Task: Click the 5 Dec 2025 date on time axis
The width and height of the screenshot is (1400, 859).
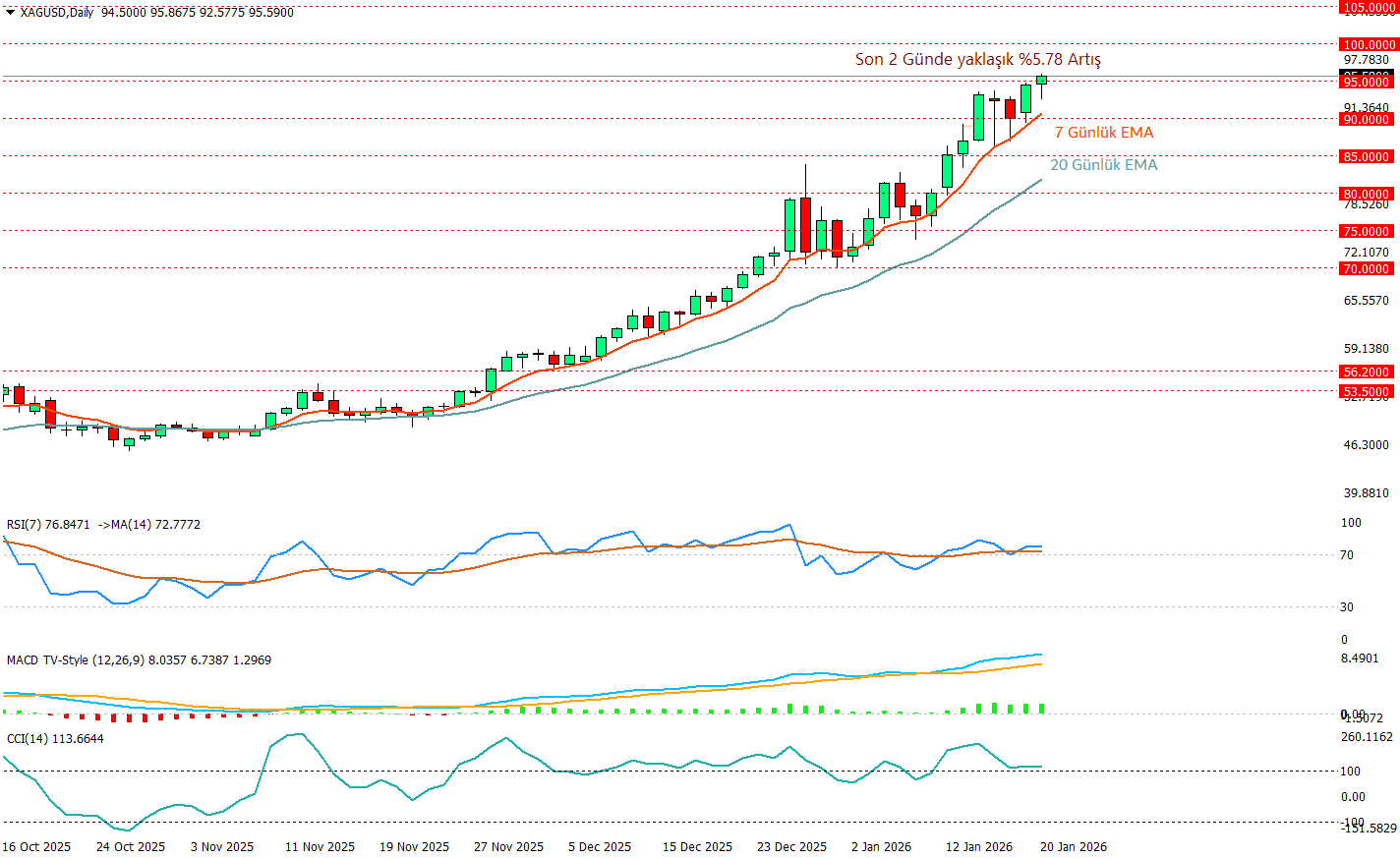Action: pos(599,847)
